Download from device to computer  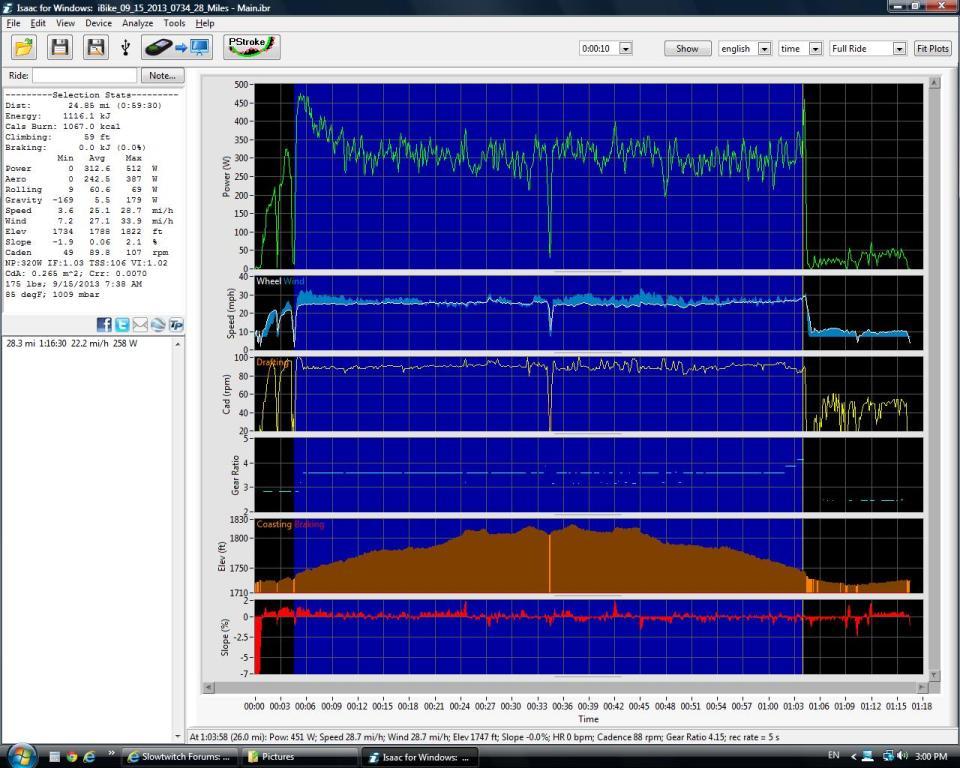tap(176, 47)
